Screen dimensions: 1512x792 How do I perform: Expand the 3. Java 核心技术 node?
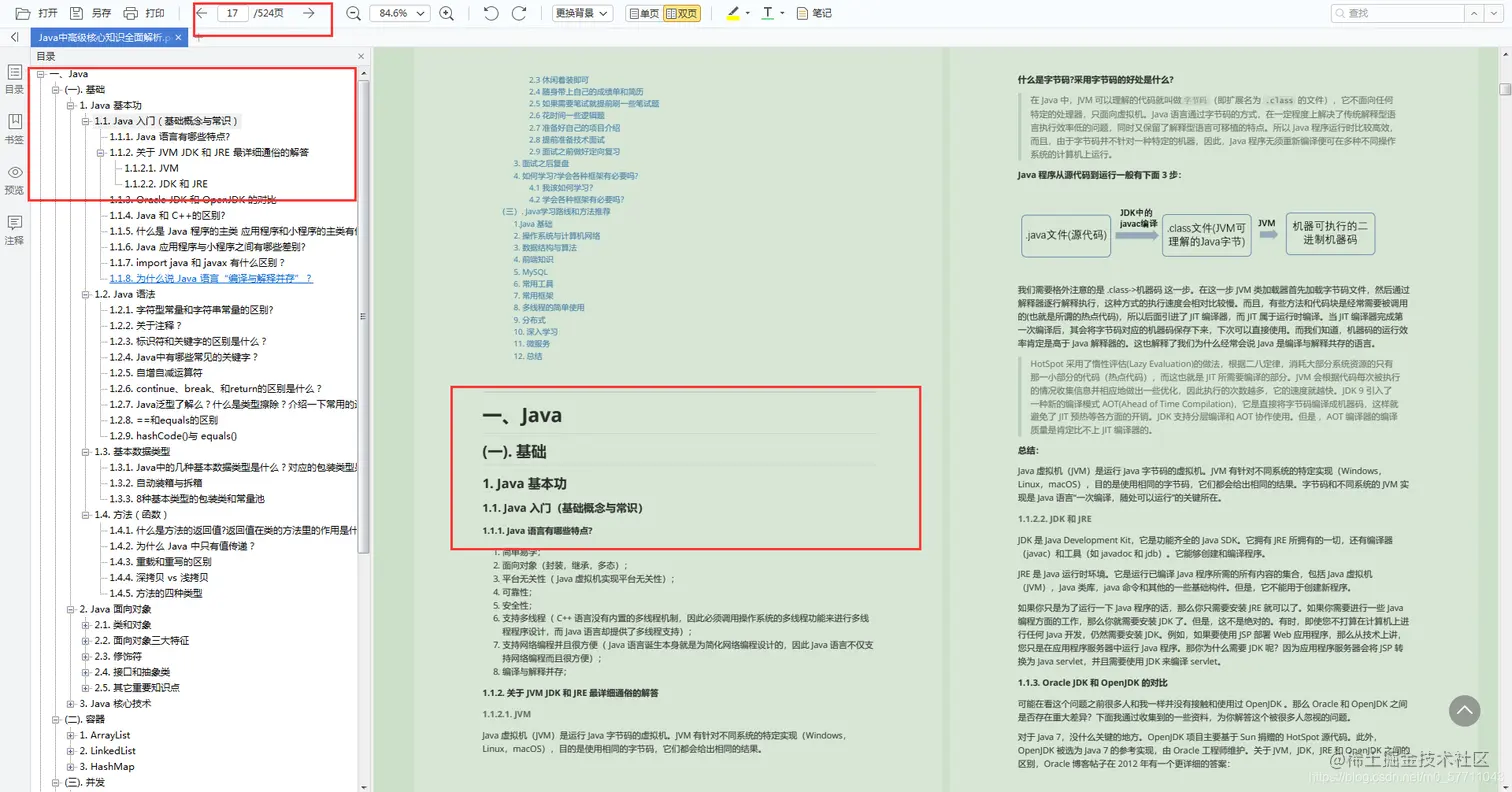[x=71, y=703]
